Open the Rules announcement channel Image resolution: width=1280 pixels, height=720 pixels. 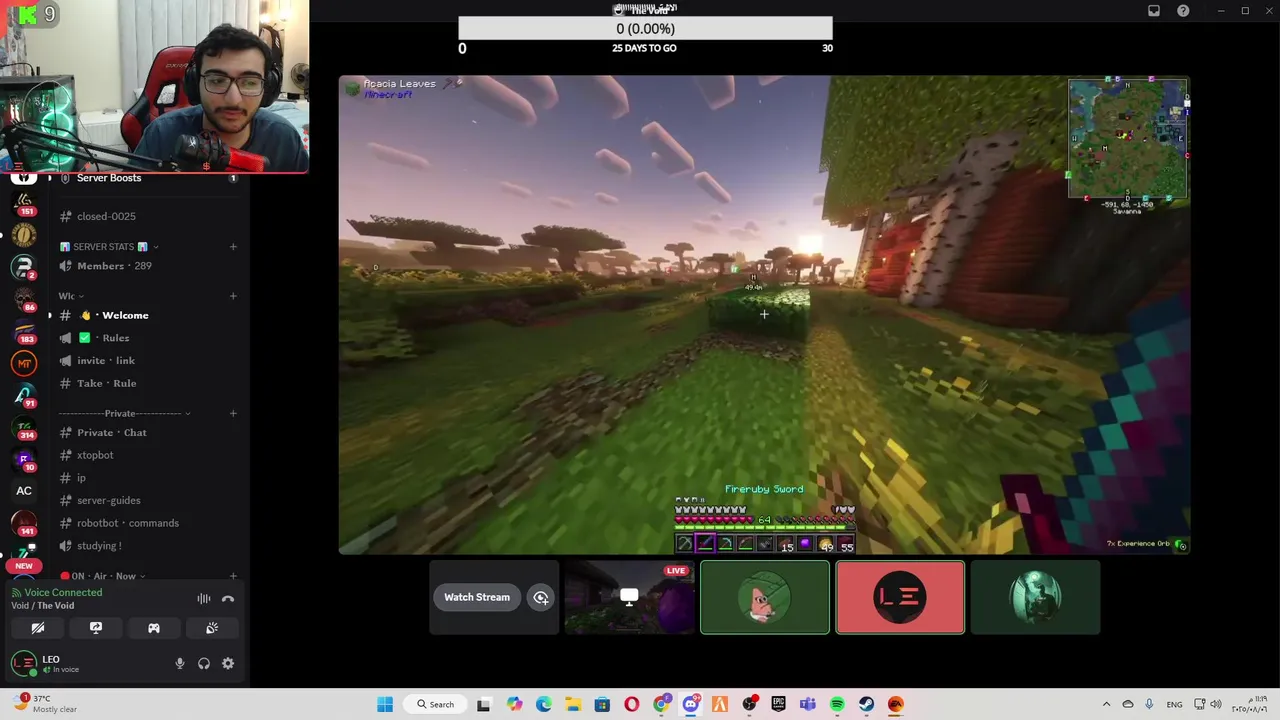pos(115,338)
